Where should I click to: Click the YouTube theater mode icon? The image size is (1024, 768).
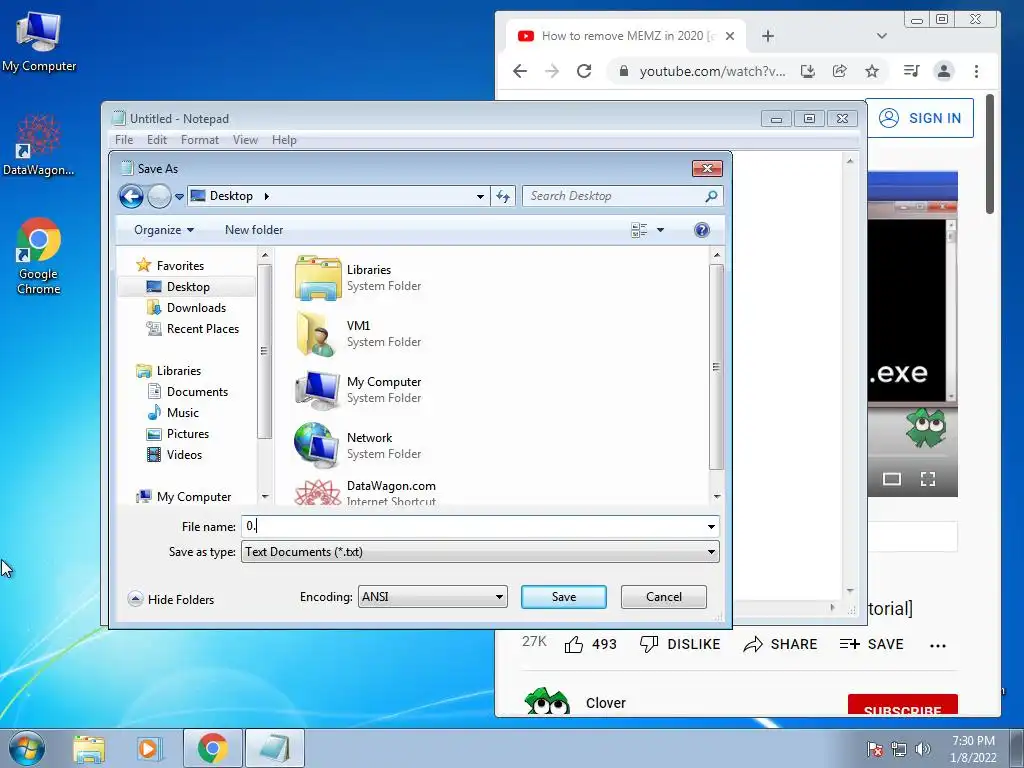click(891, 479)
